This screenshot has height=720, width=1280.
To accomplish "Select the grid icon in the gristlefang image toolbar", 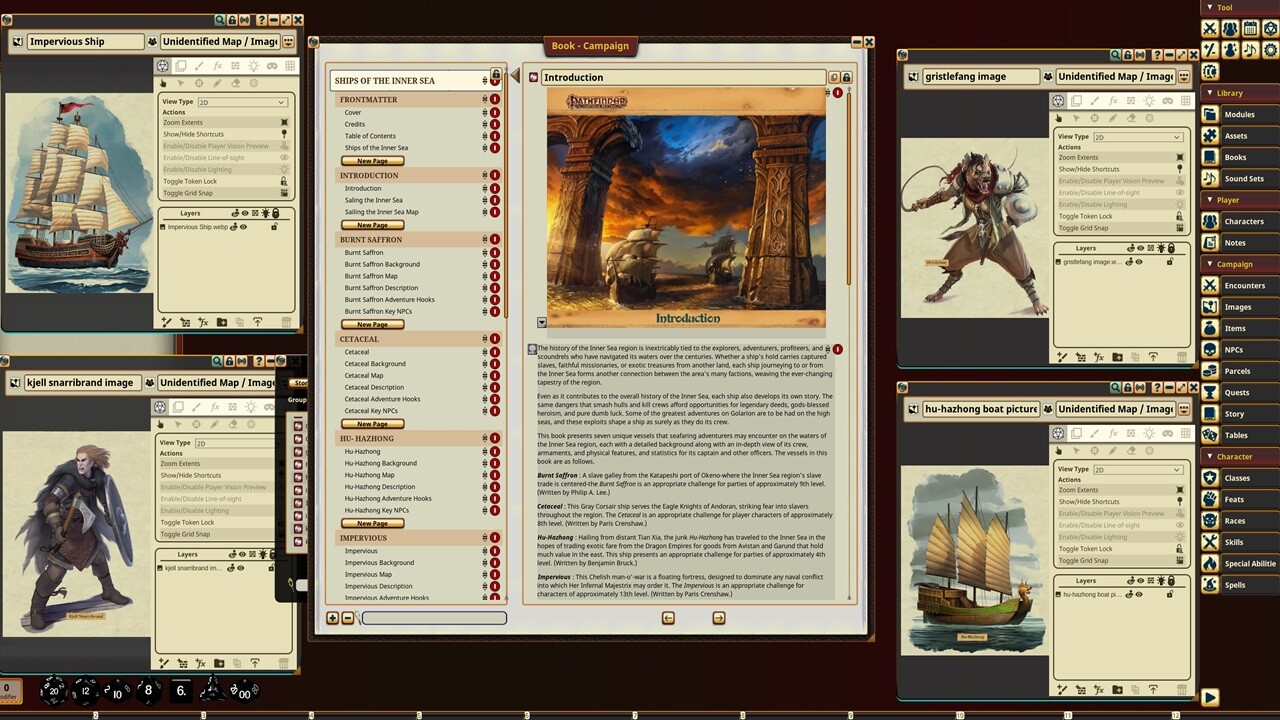I will click(1185, 101).
